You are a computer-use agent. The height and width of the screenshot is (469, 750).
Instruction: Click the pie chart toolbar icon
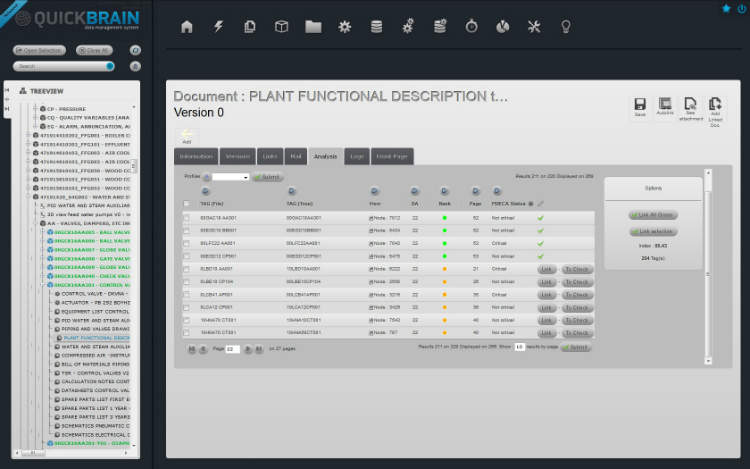tap(502, 26)
